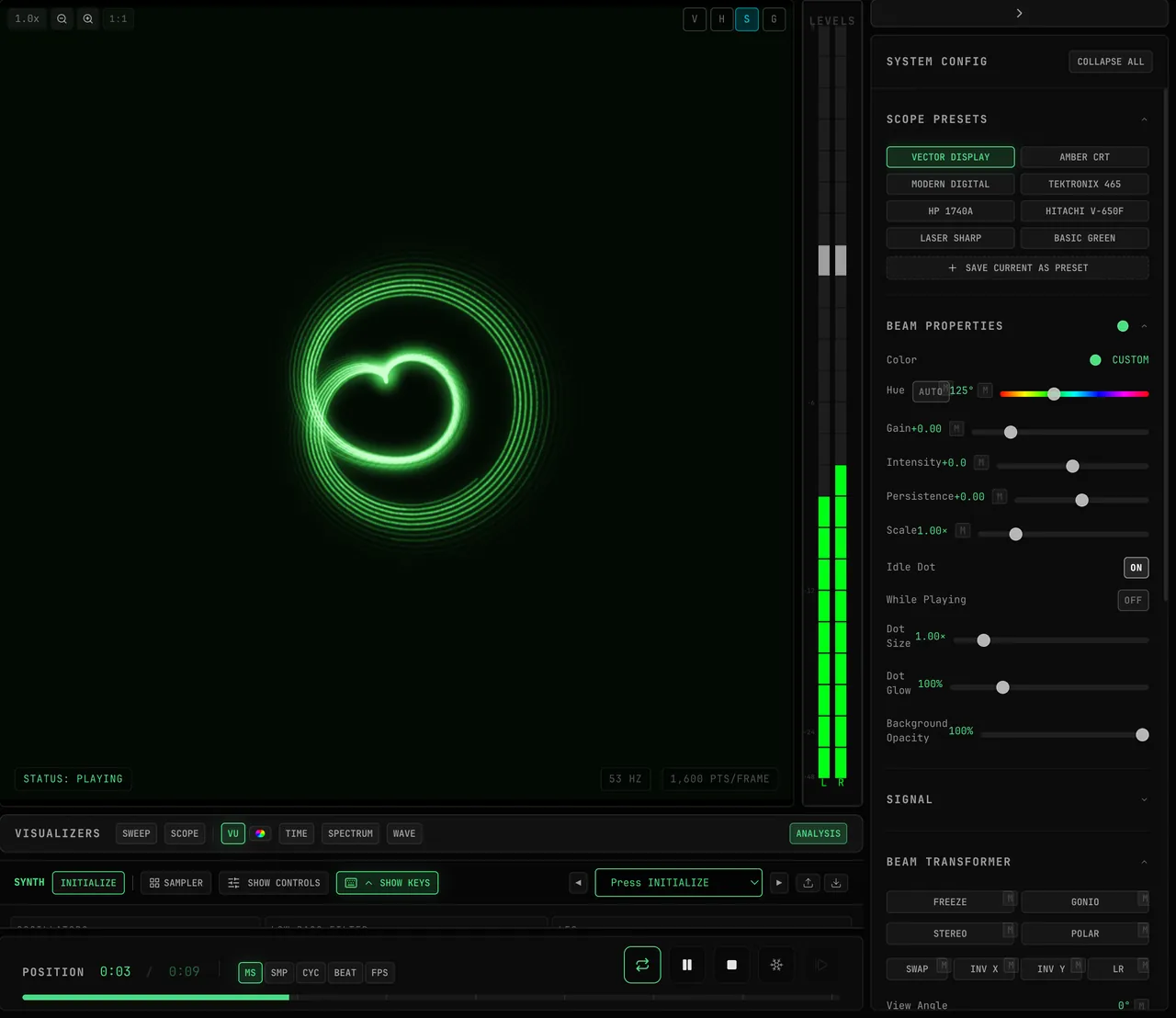
Task: Click the M button beside Scale
Action: (963, 530)
